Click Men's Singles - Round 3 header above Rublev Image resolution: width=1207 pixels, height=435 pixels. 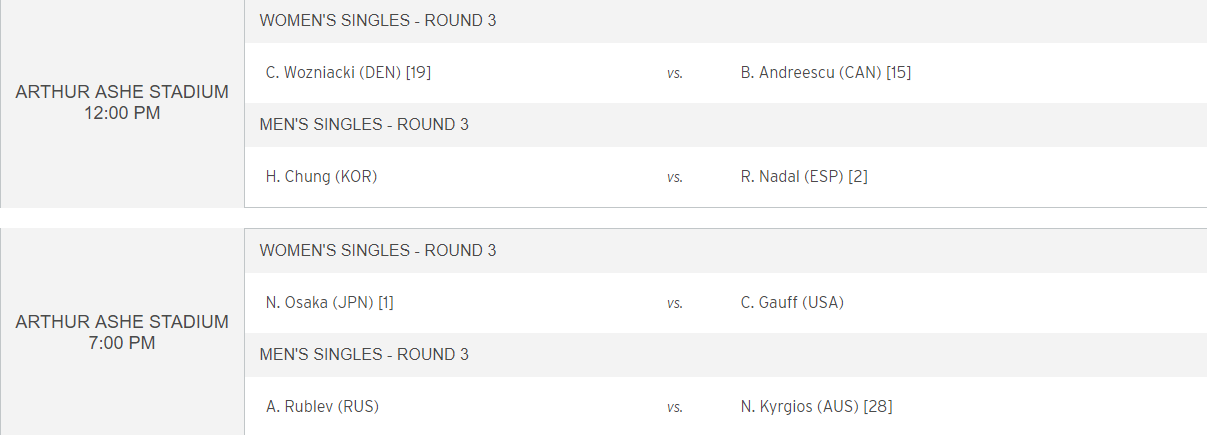pyautogui.click(x=725, y=355)
